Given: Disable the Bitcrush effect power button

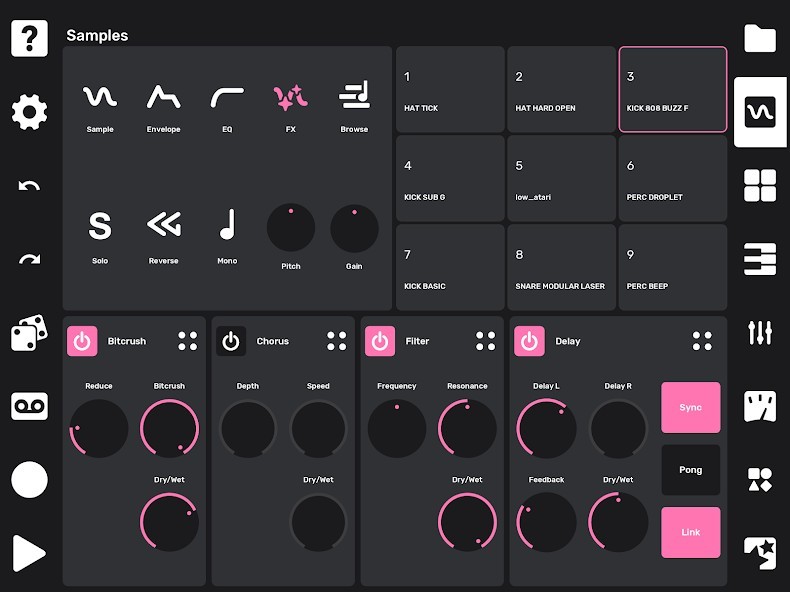Looking at the screenshot, I should coord(82,341).
